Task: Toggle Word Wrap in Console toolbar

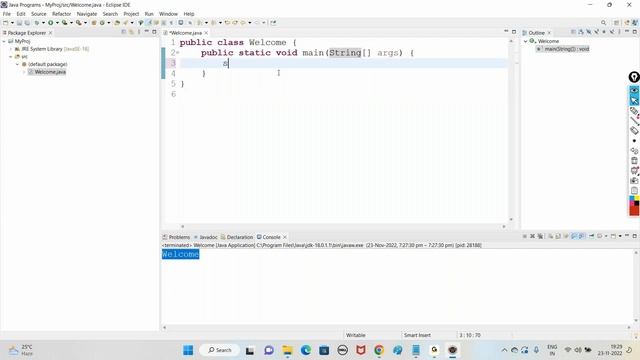Action: pos(566,236)
